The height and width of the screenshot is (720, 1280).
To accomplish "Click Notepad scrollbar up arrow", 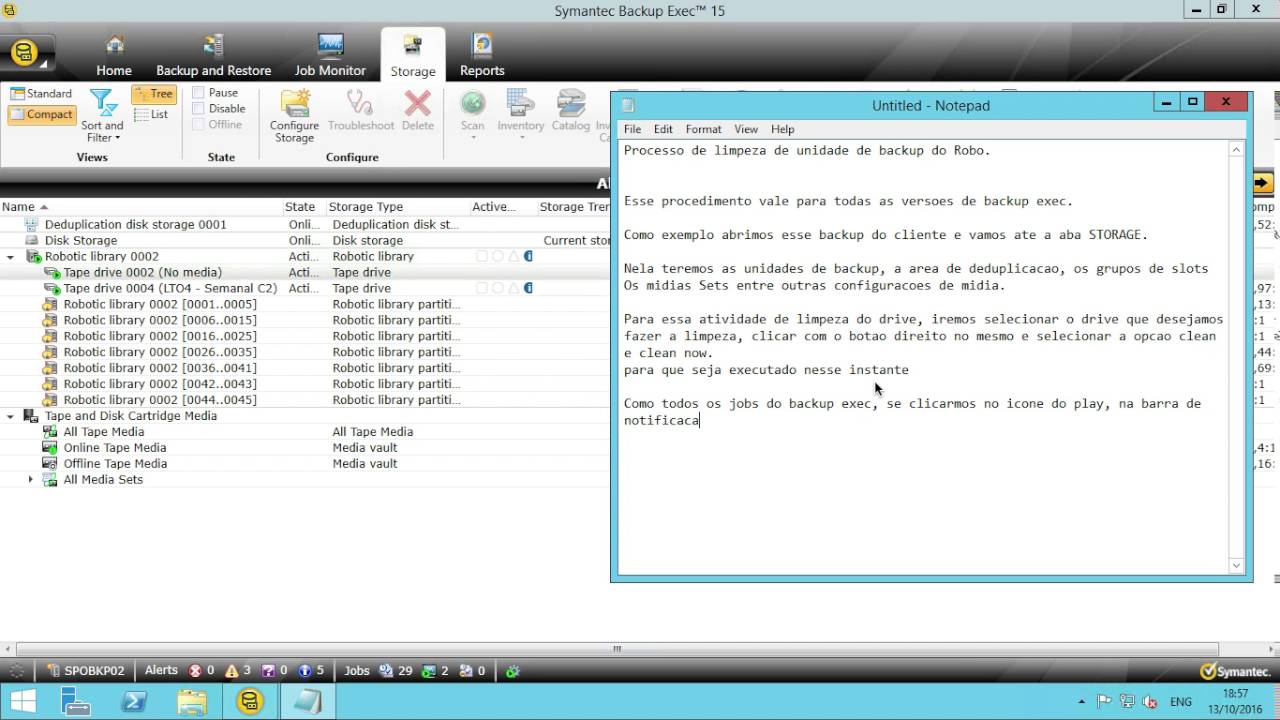I will pos(1237,150).
